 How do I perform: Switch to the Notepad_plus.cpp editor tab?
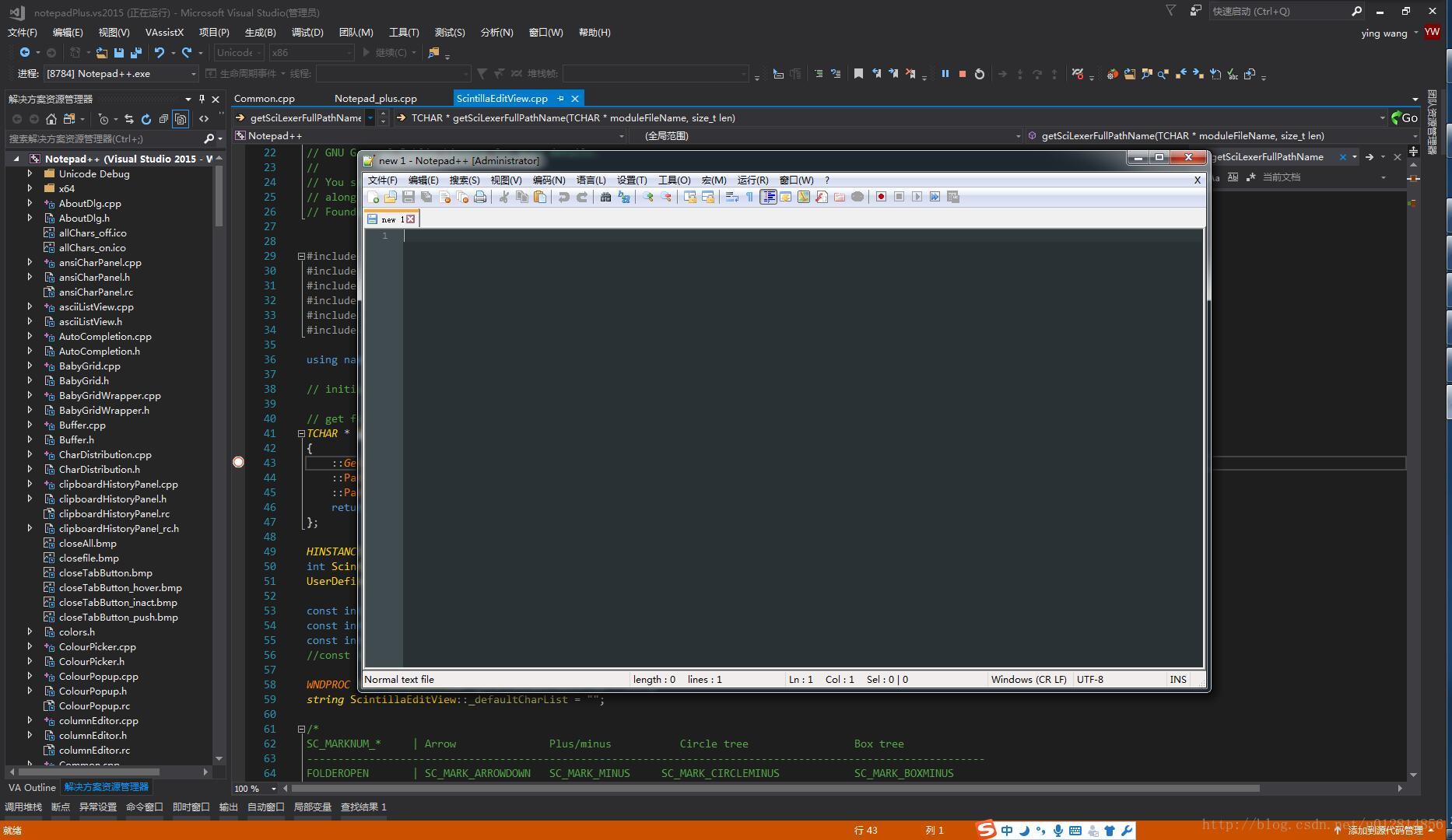pos(376,98)
